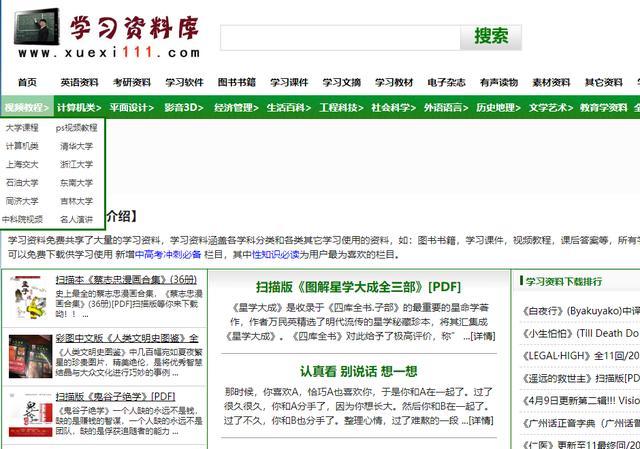Open the 《遥远的救世主》 ranking entry
Image resolution: width=640 pixels, height=449 pixels.
coord(580,378)
